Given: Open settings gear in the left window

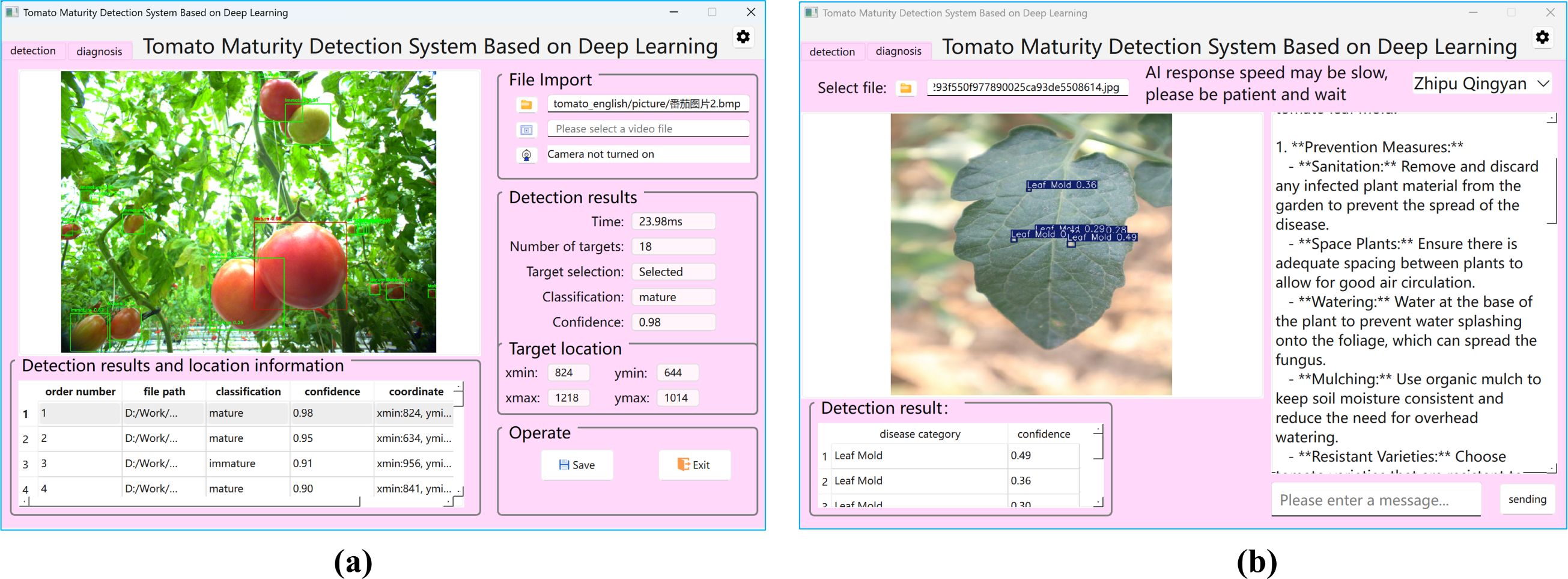Looking at the screenshot, I should 743,37.
